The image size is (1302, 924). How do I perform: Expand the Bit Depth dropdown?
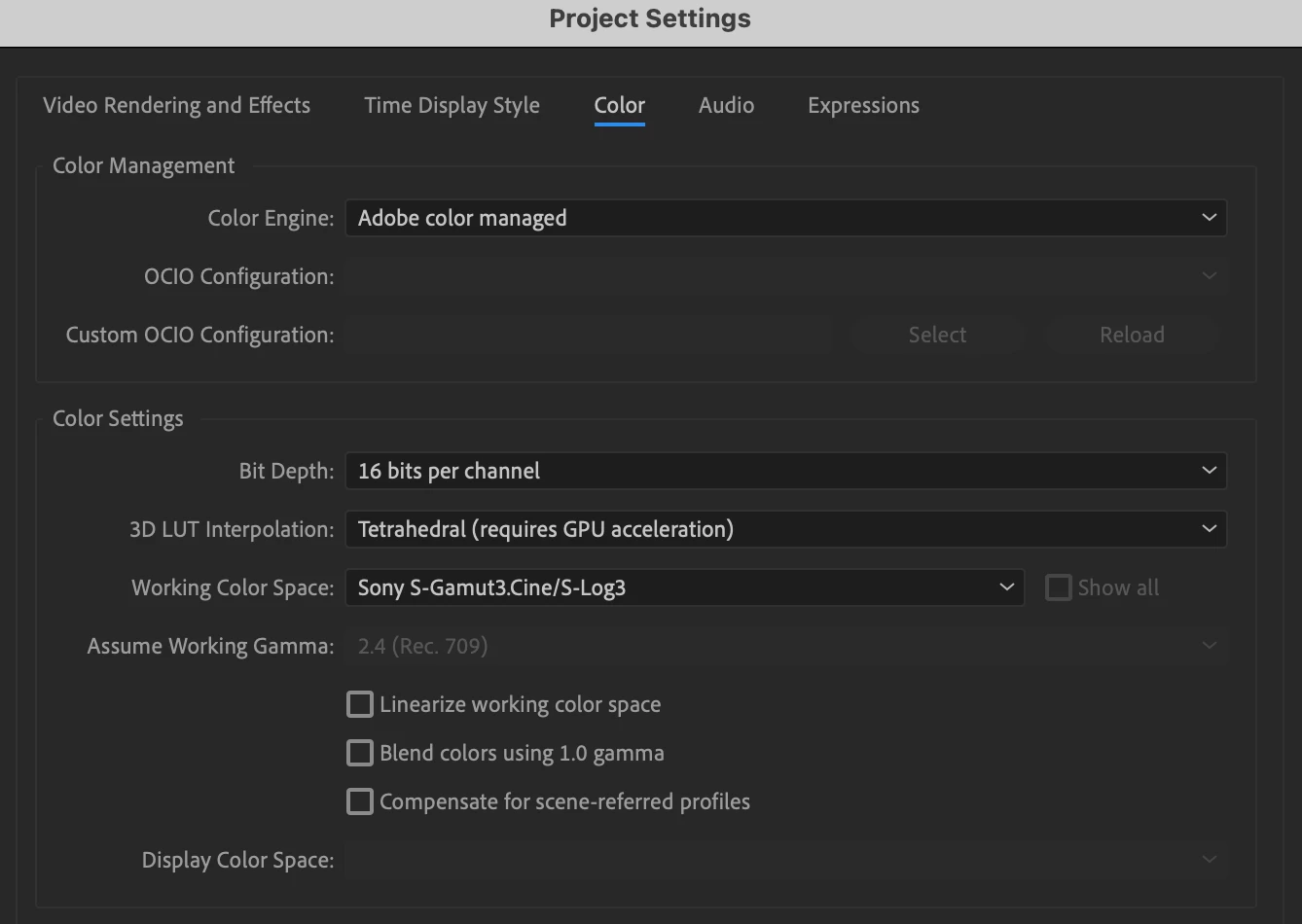pos(784,471)
